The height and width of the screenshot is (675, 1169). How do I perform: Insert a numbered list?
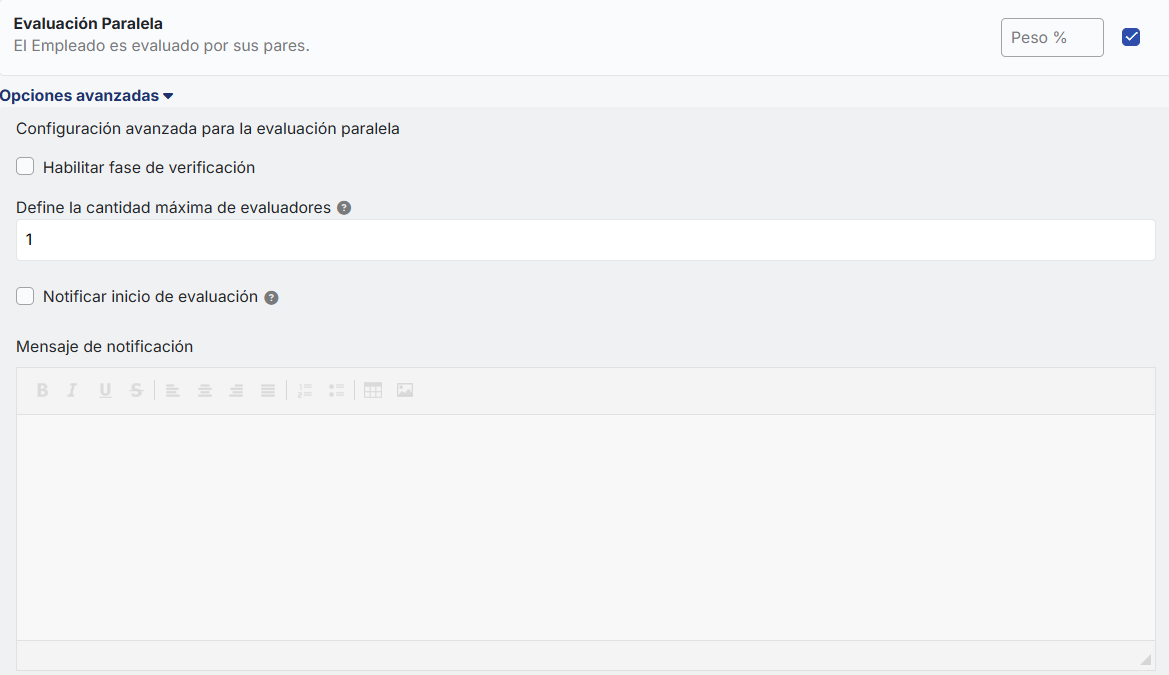pos(306,391)
